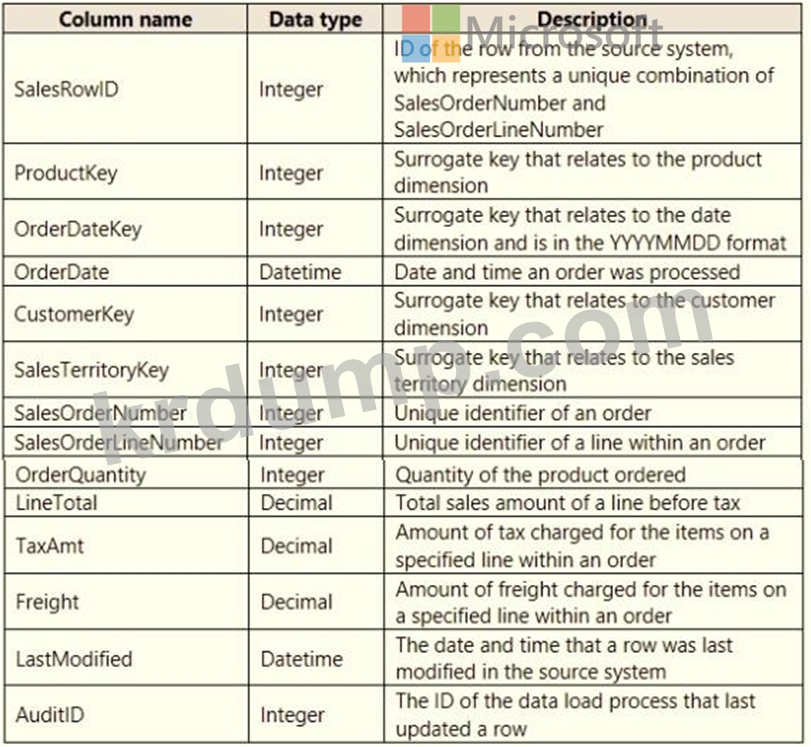811x747 pixels.
Task: Click the Data type header
Action: [x=316, y=20]
